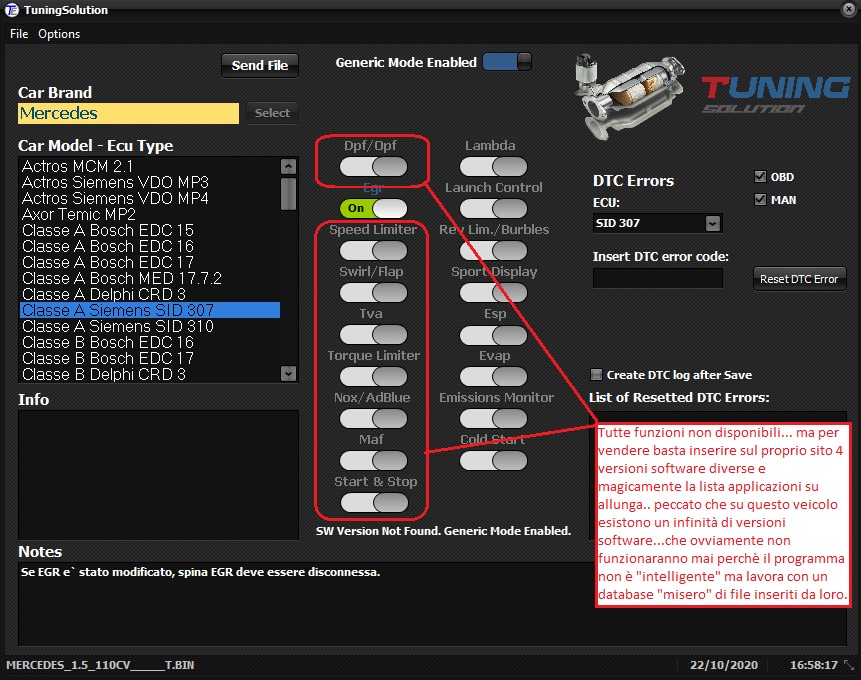Click the SW Version Not Found message
This screenshot has height=680, width=861.
pos(443,531)
